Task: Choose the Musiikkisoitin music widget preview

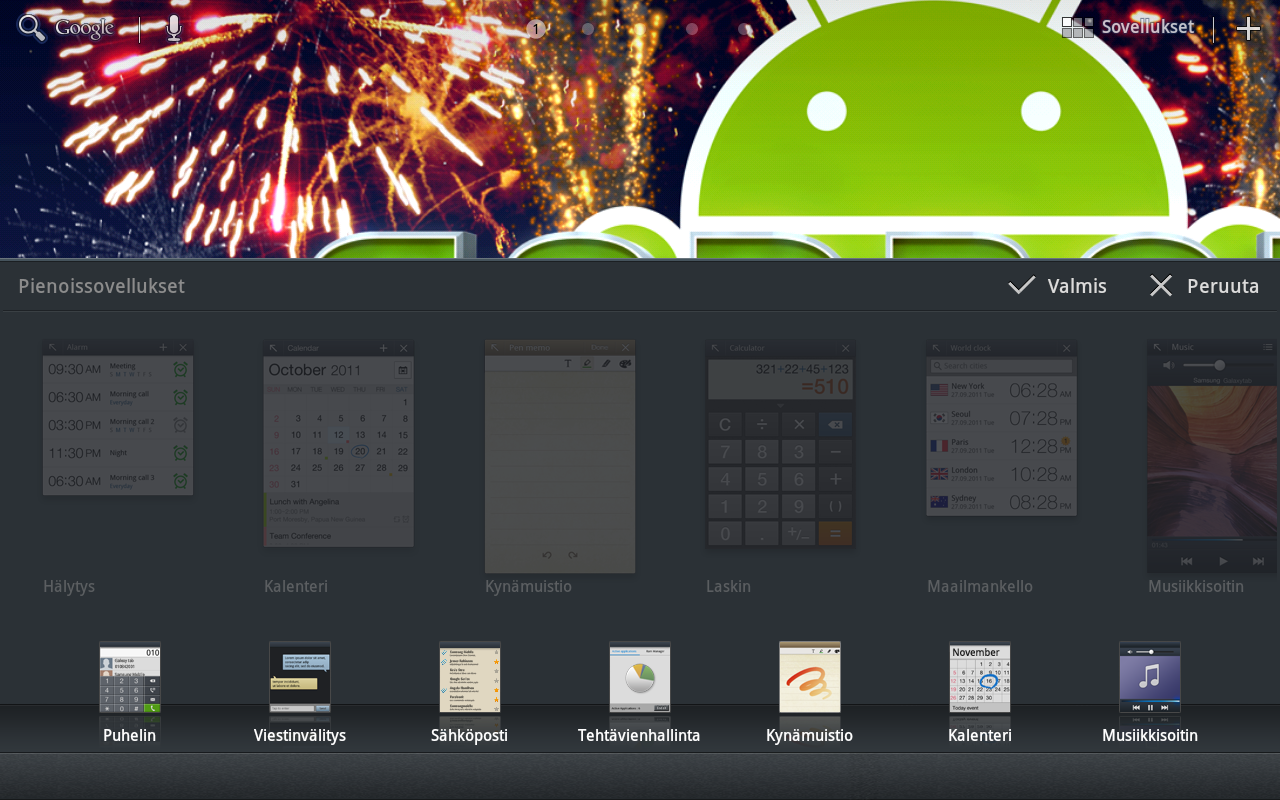Action: click(x=1212, y=456)
